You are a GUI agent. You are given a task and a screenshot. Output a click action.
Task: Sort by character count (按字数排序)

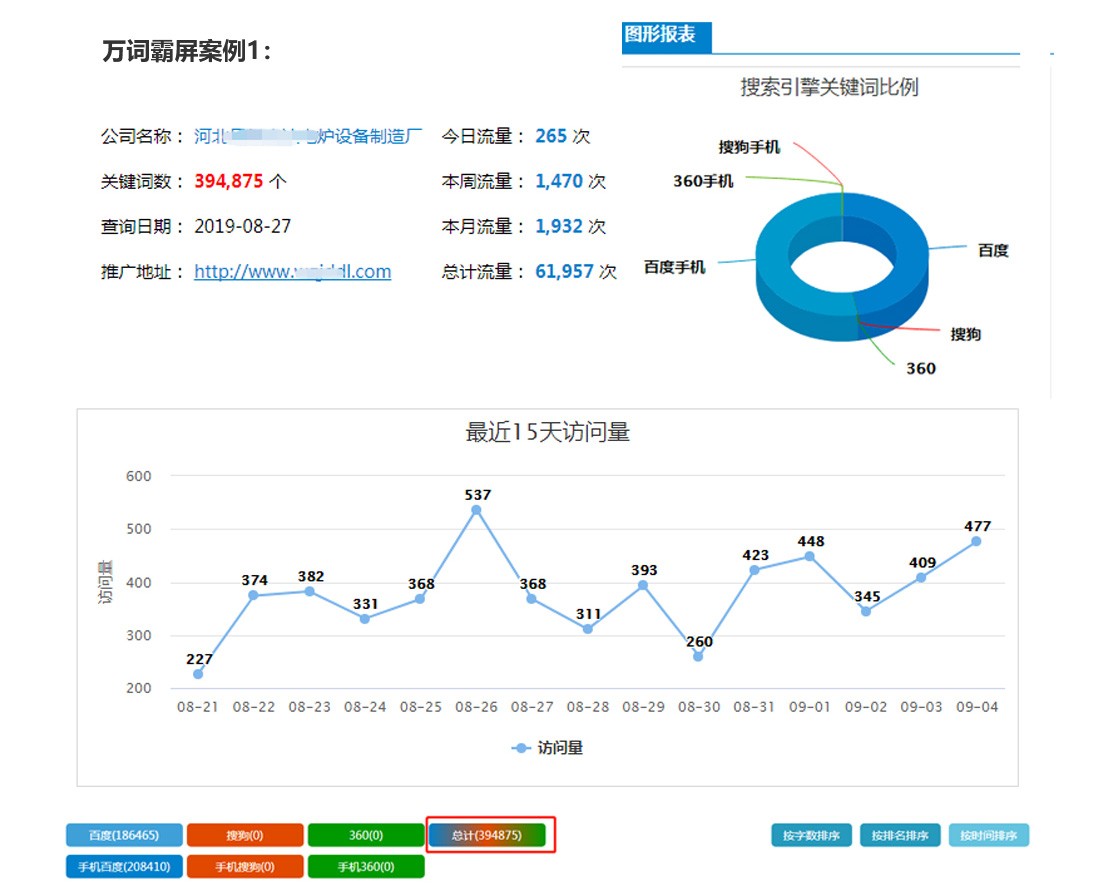pyautogui.click(x=811, y=835)
